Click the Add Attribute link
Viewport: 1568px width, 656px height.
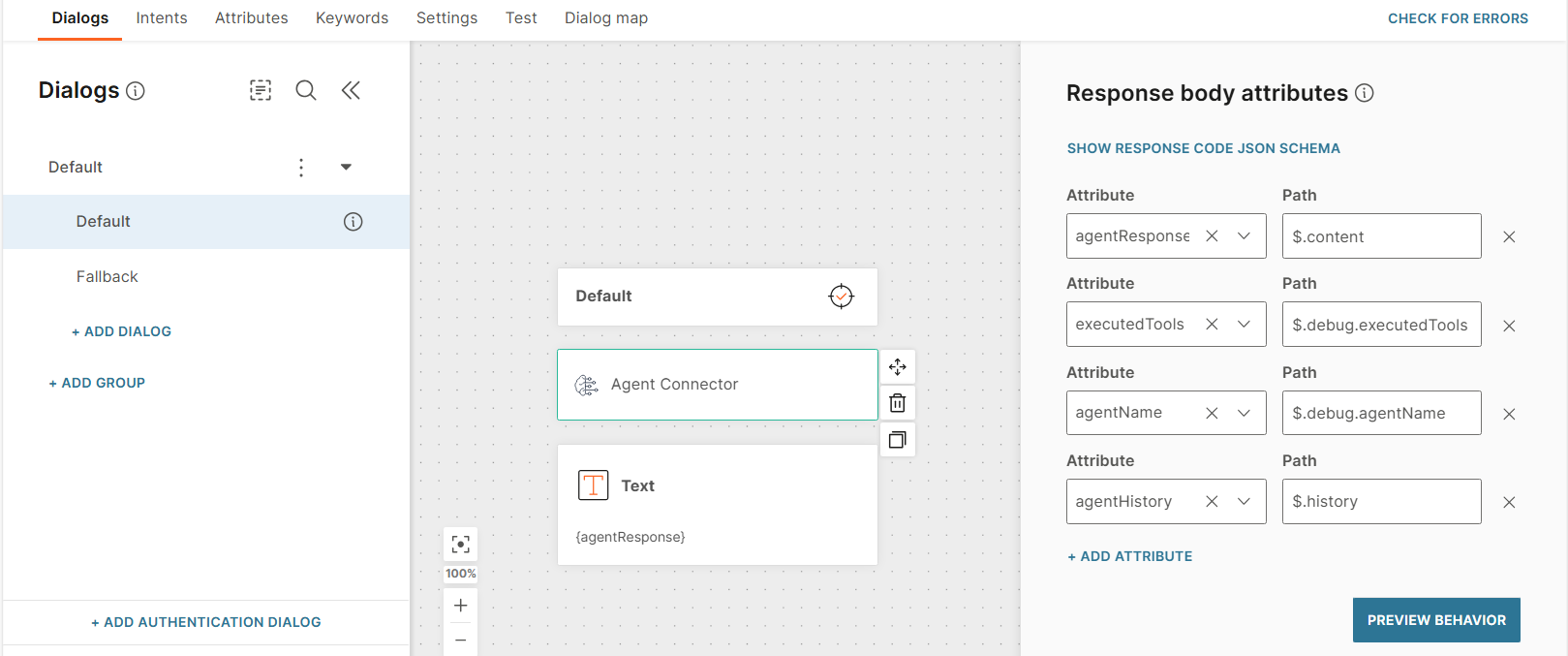pyautogui.click(x=1129, y=556)
